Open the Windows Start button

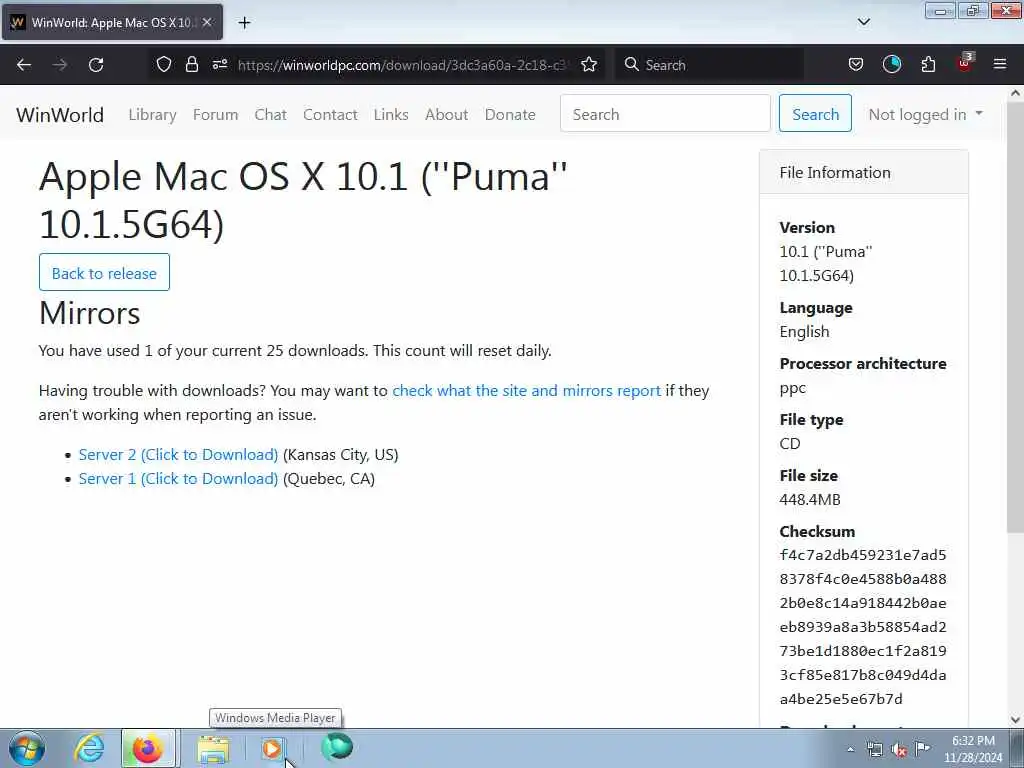[27, 748]
